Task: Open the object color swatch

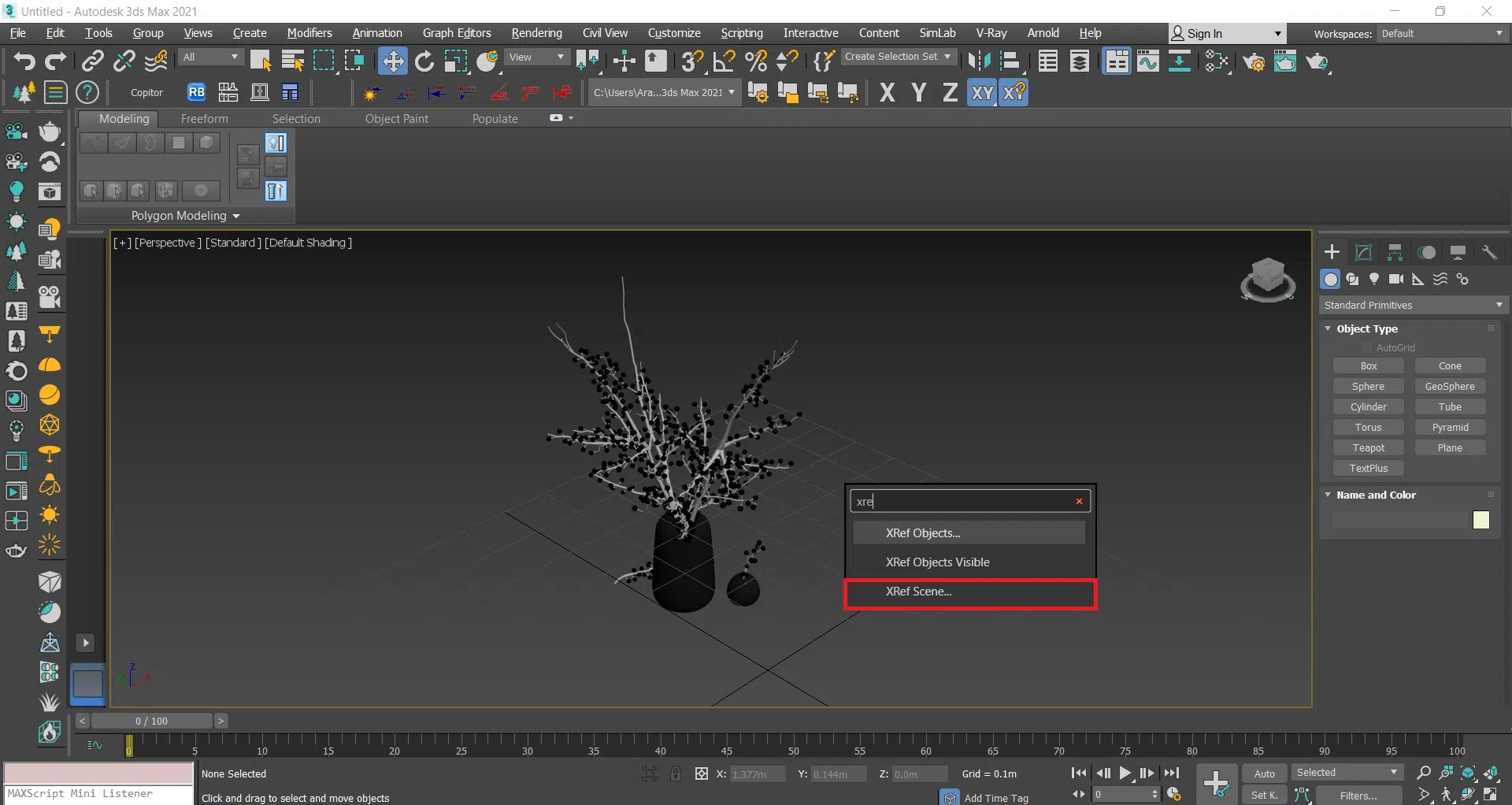Action: point(1480,520)
